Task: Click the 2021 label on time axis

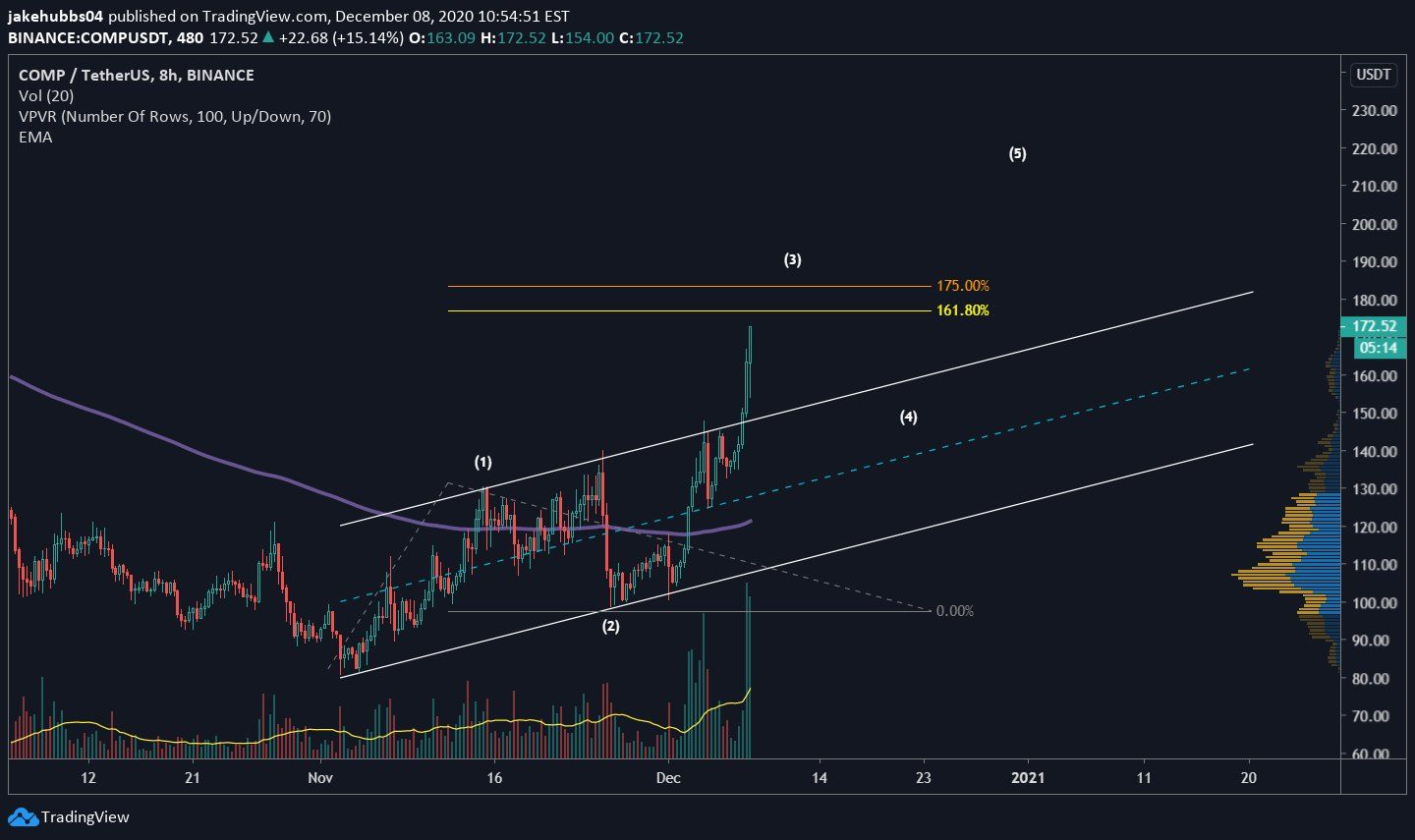Action: (x=1030, y=776)
